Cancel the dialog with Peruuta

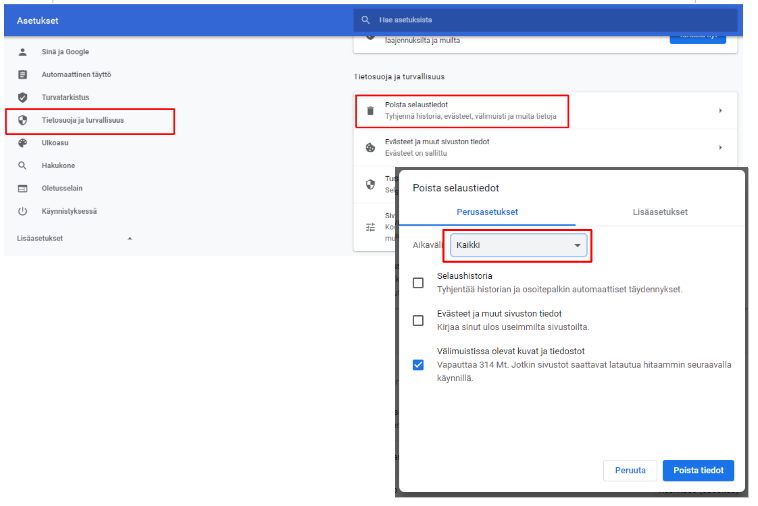click(x=630, y=470)
